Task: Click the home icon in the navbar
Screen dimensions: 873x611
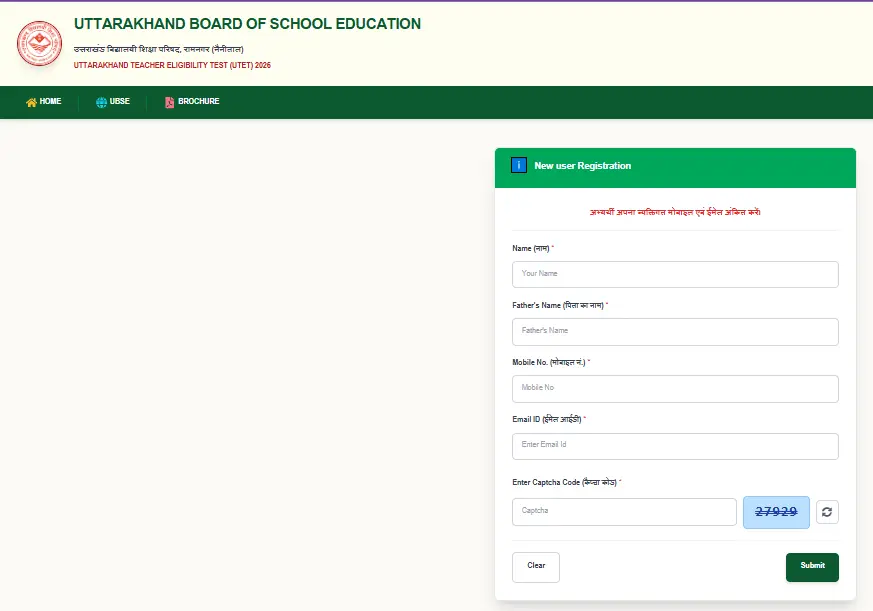Action: click(31, 102)
